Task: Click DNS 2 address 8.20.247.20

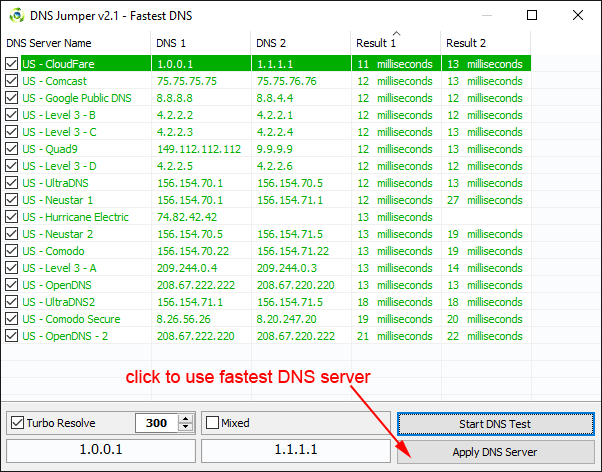Action: point(286,319)
